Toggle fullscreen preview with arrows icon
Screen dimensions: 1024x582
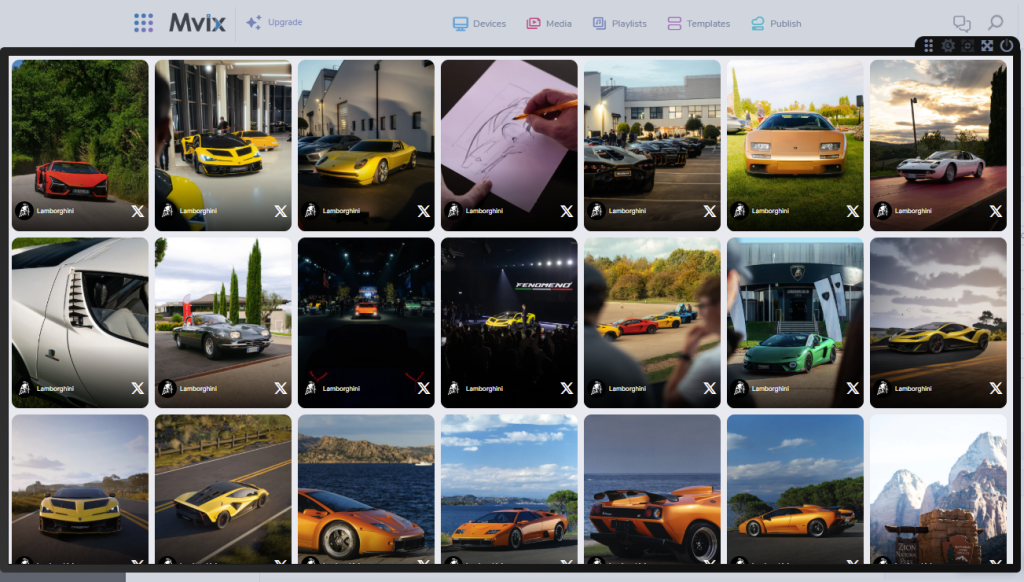tap(987, 46)
